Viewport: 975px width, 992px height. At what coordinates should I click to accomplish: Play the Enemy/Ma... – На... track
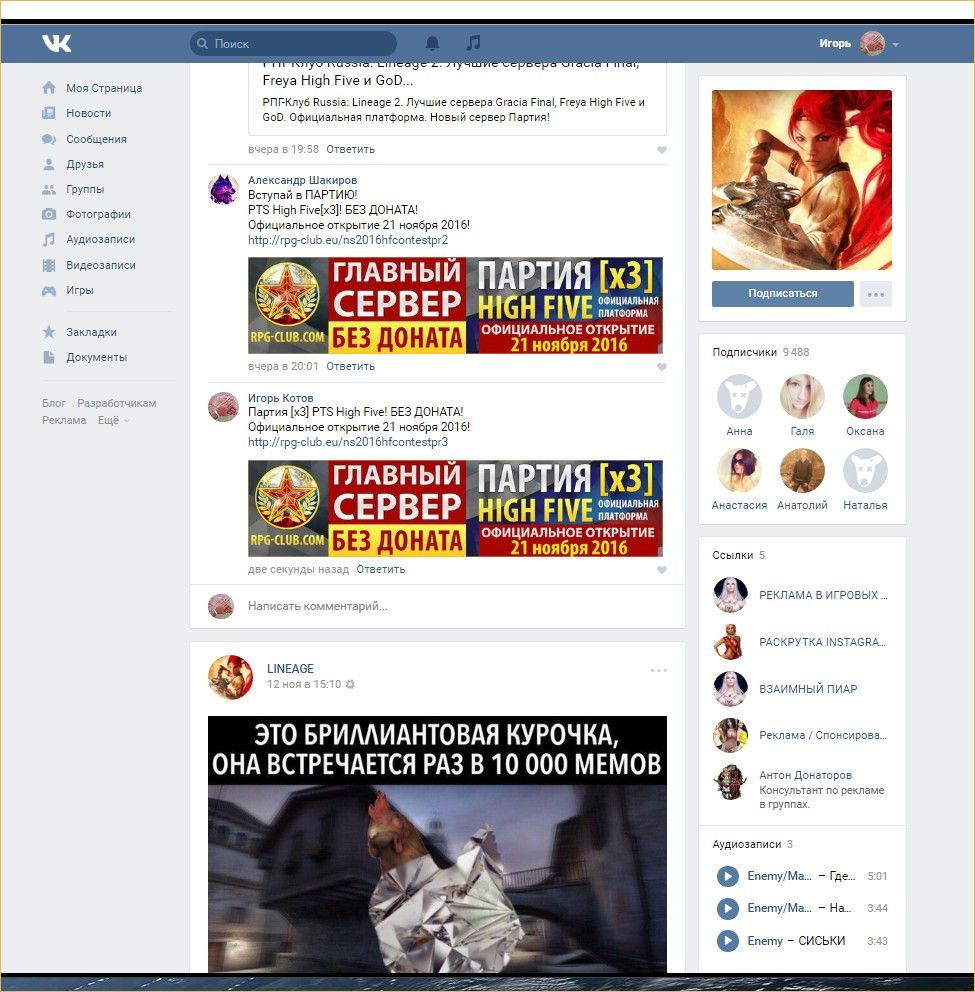728,908
